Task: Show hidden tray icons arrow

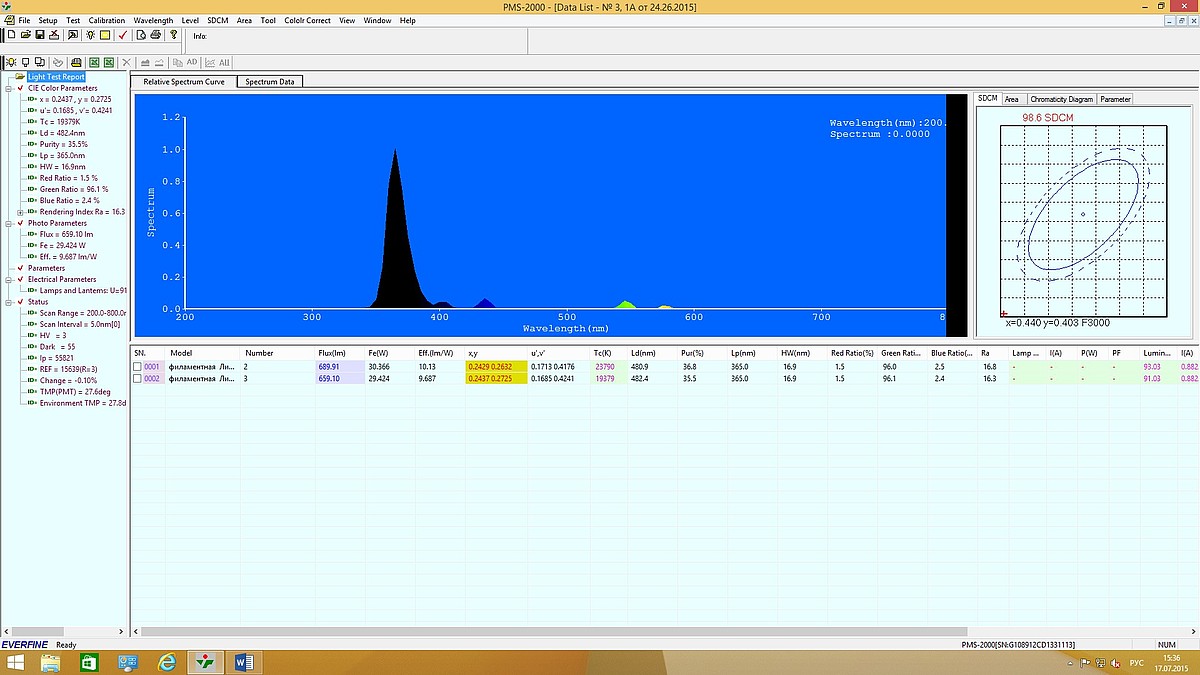Action: (x=1070, y=662)
